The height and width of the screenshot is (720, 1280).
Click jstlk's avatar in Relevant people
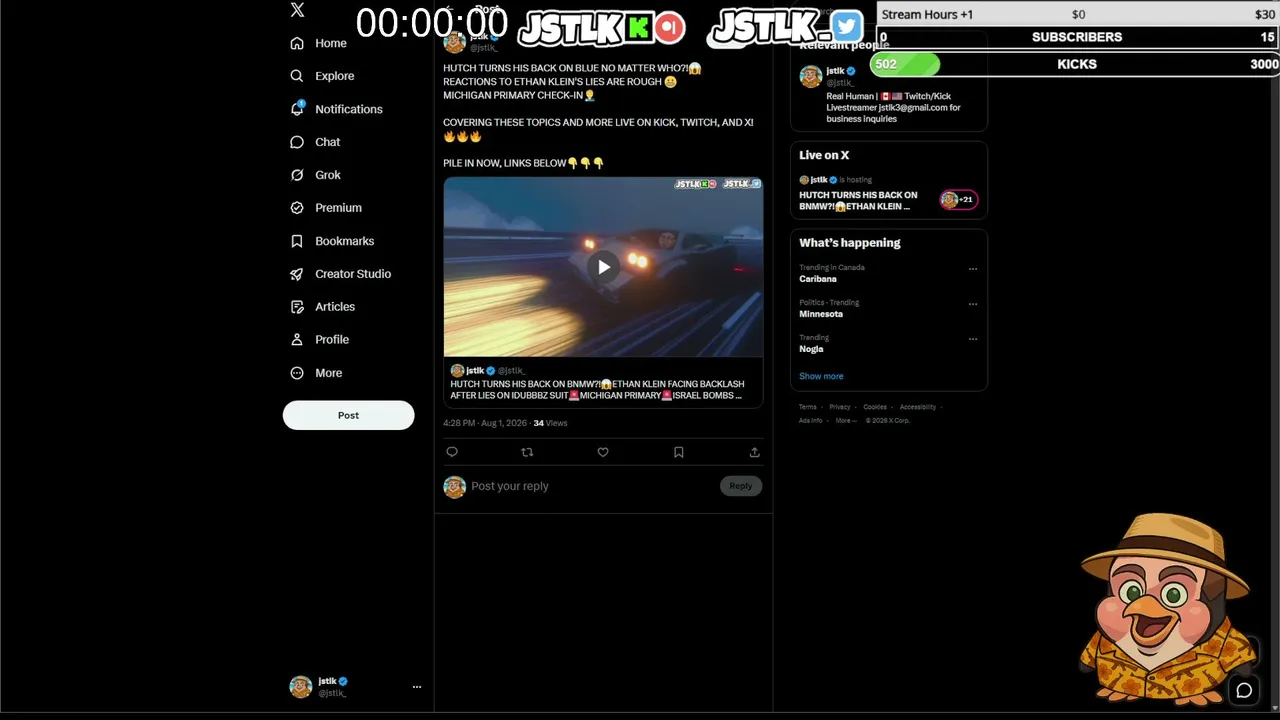(810, 76)
